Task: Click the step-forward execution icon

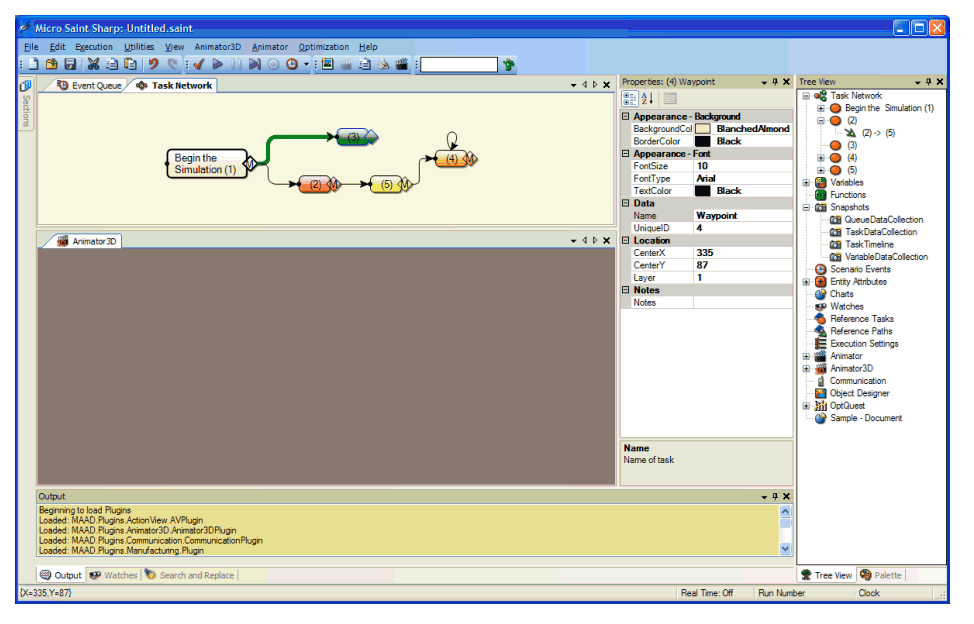Action: pyautogui.click(x=255, y=64)
